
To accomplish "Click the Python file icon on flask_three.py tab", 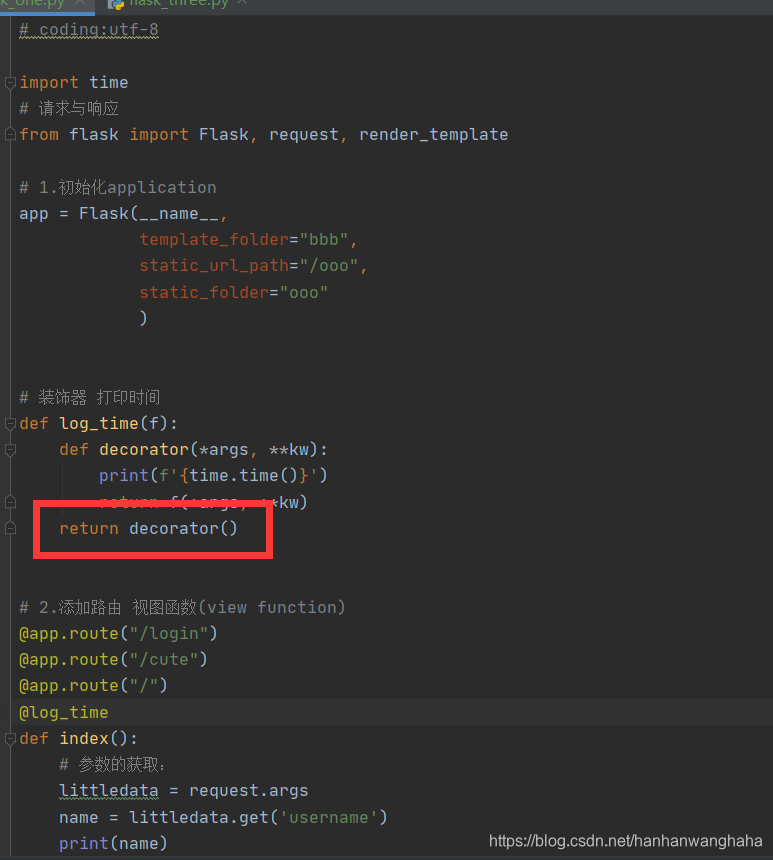I will click(x=116, y=4).
